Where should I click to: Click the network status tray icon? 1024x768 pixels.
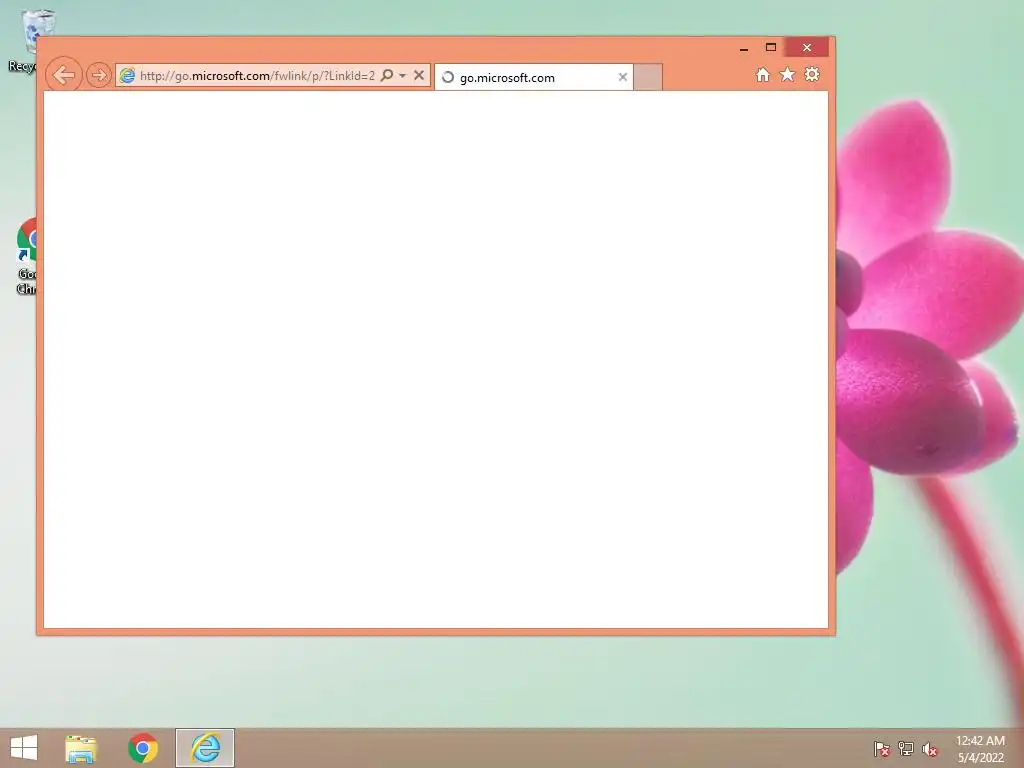coord(906,748)
